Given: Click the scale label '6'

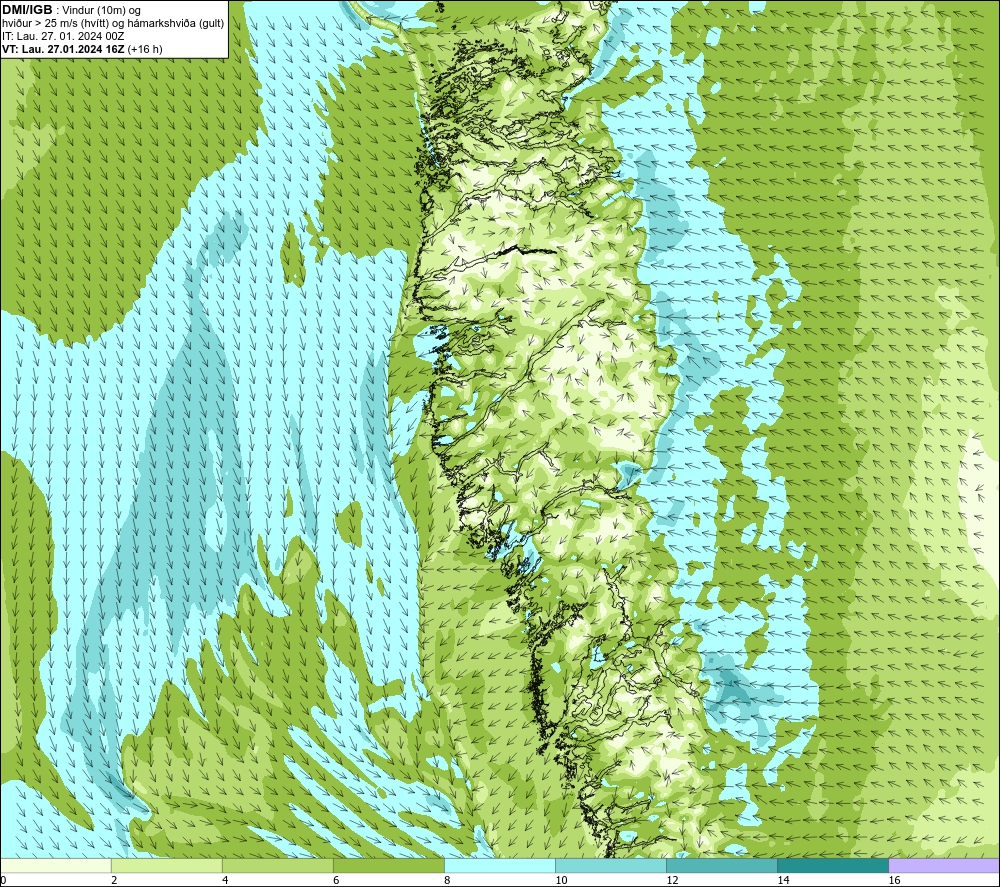Looking at the screenshot, I should click(x=336, y=880).
